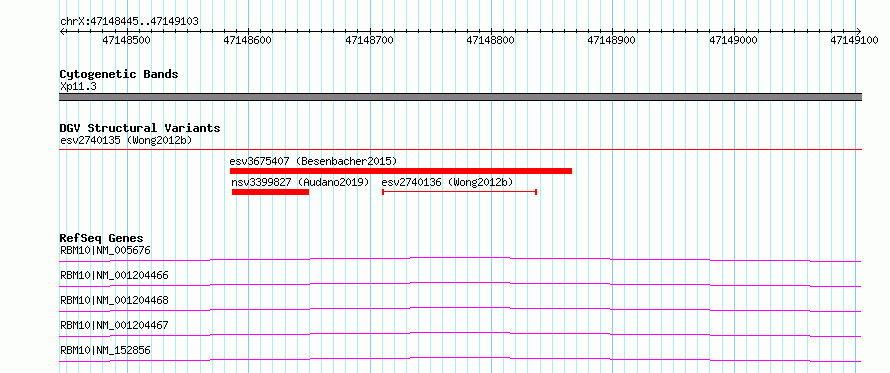
Task: Open RBM10|NM_152856 transcript label
Action: pyautogui.click(x=106, y=350)
